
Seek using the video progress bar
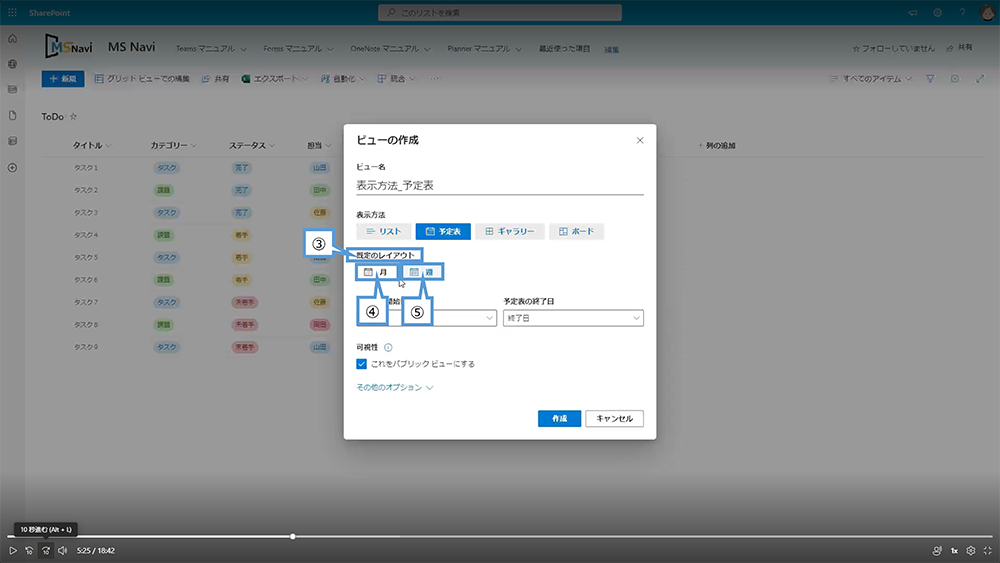tap(500, 536)
